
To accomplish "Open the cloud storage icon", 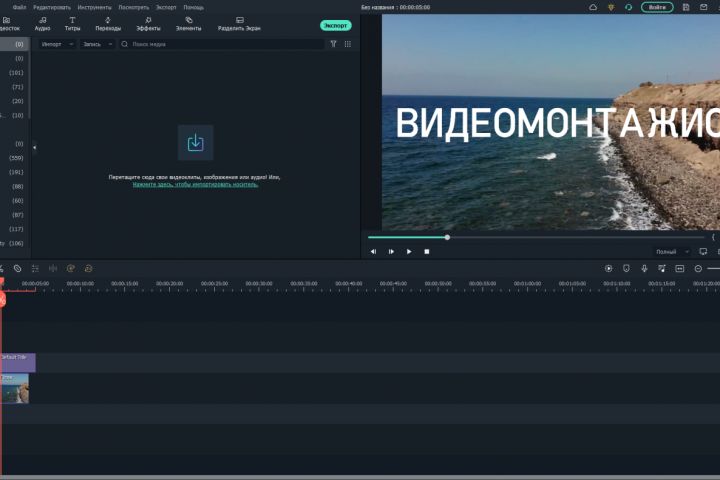I will [593, 7].
